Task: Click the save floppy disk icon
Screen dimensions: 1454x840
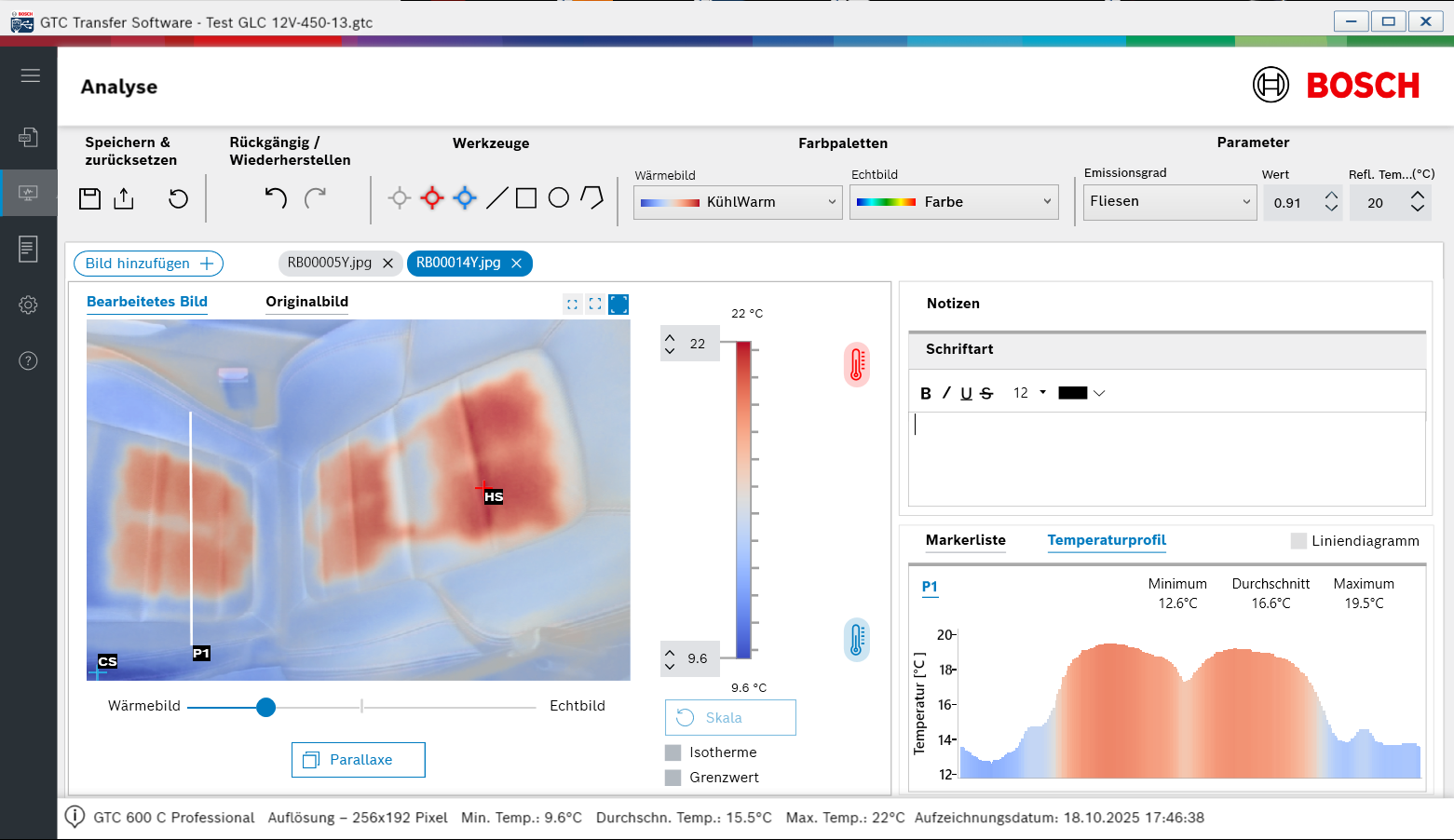Action: tap(89, 198)
